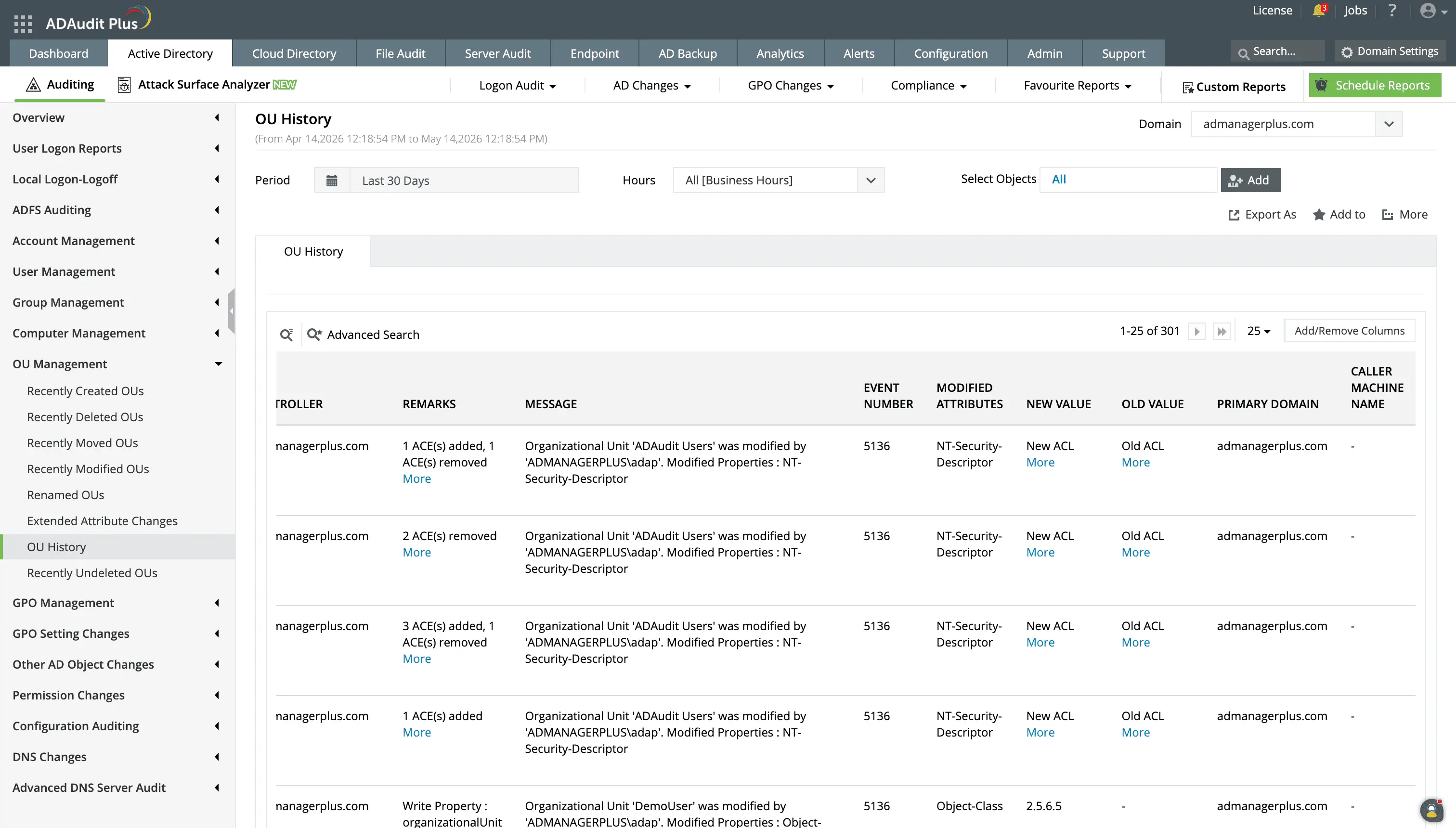Screen dimensions: 1456x828
Task: Open the Configuration tab
Action: click(x=951, y=53)
